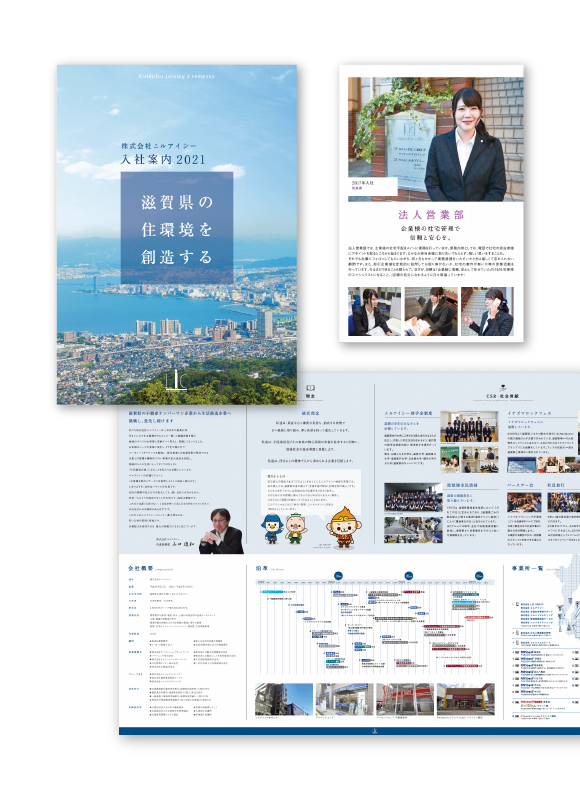Open the scholarship group photo of people in suits
The width and height of the screenshot is (580, 800).
tap(469, 427)
